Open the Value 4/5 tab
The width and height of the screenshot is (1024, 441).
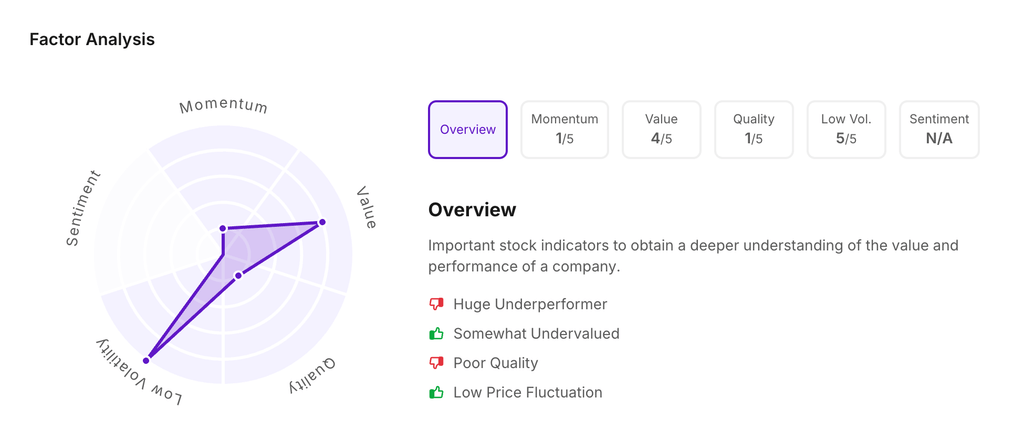tap(661, 129)
